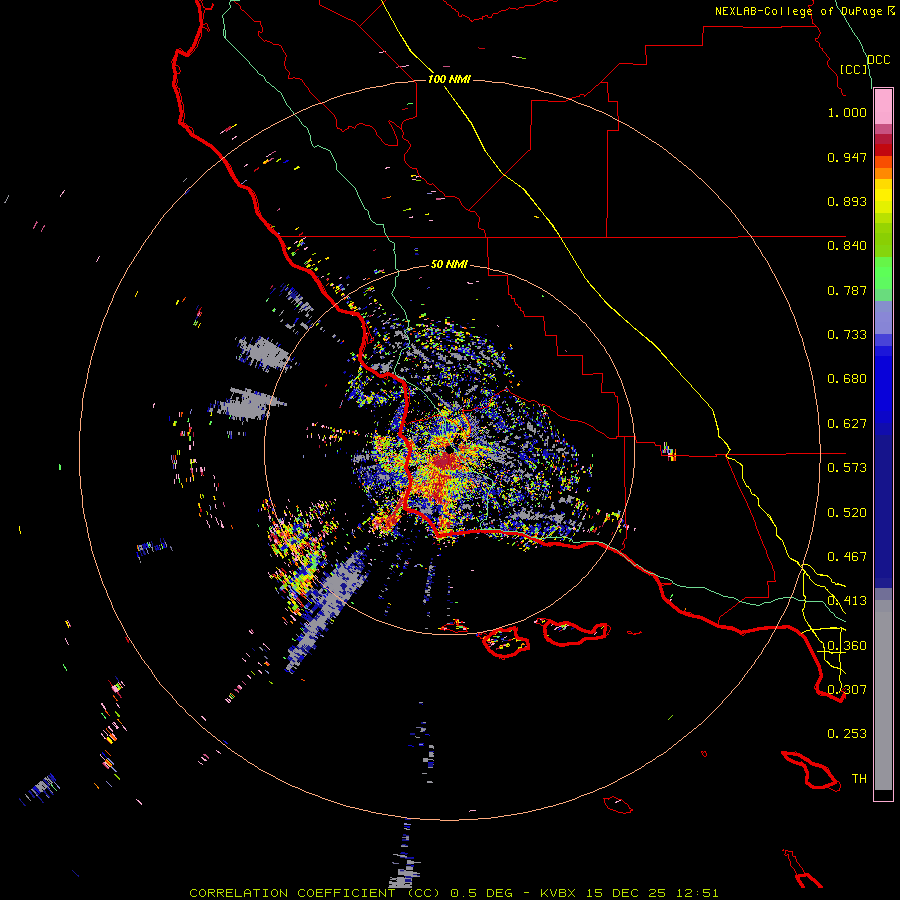Viewport: 900px width, 900px height.
Task: Click the radar site center marker
Action: [x=449, y=449]
